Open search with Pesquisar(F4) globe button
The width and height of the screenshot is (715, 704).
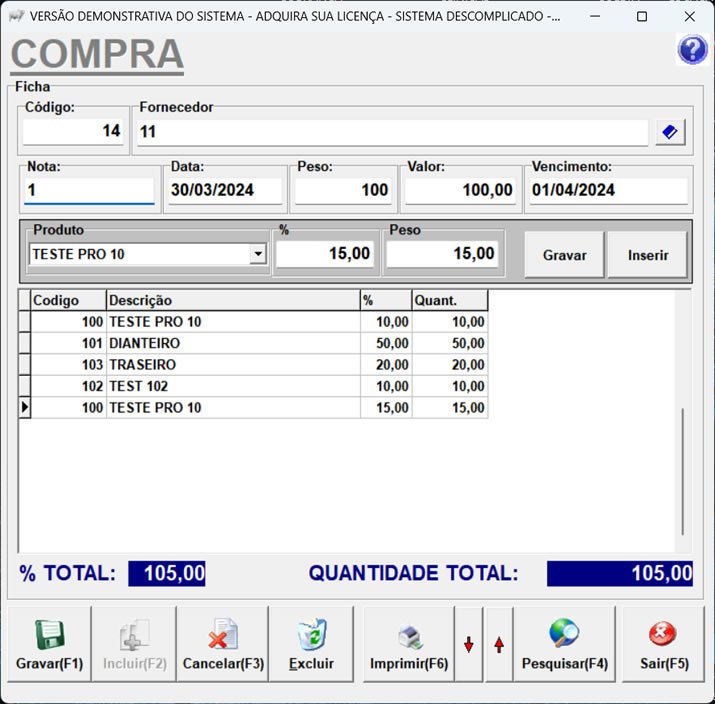tap(565, 644)
